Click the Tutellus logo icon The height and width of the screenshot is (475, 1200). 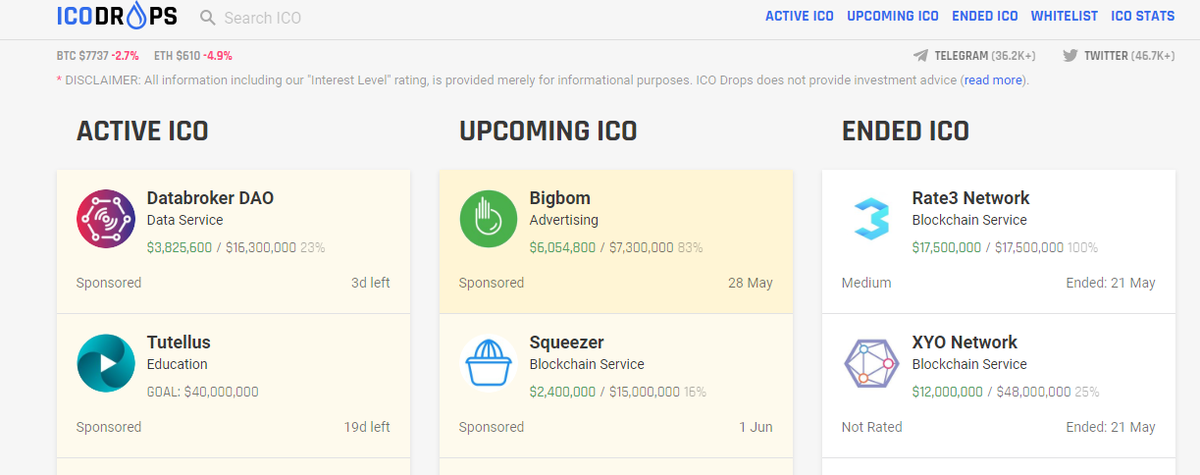tap(106, 363)
